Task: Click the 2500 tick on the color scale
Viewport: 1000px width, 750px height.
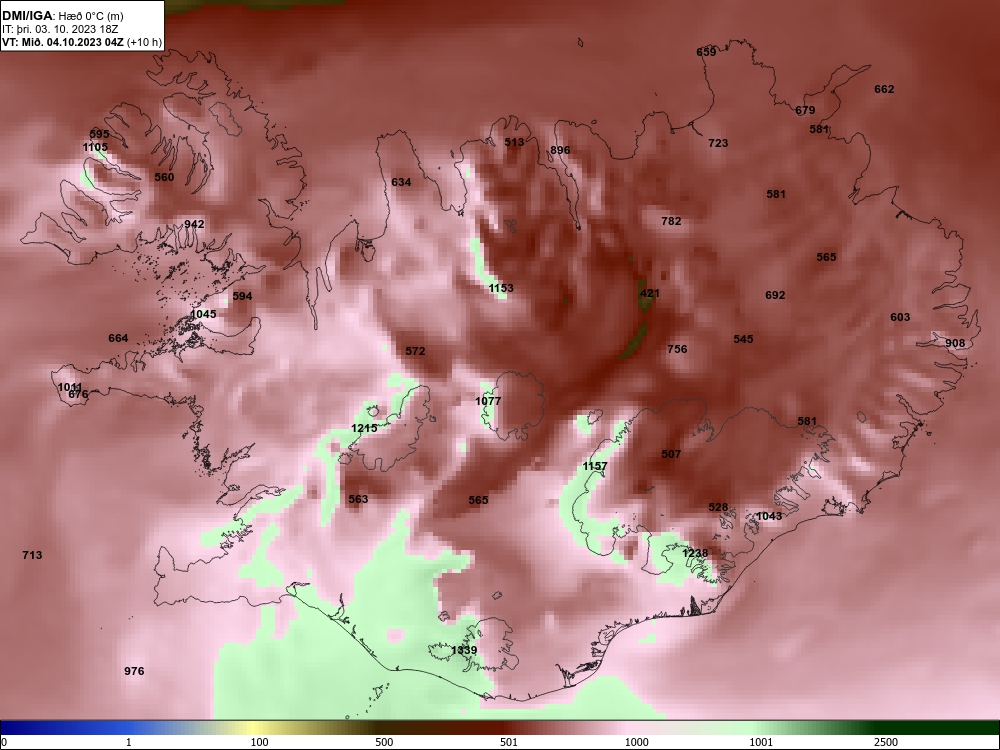Action: pos(886,742)
